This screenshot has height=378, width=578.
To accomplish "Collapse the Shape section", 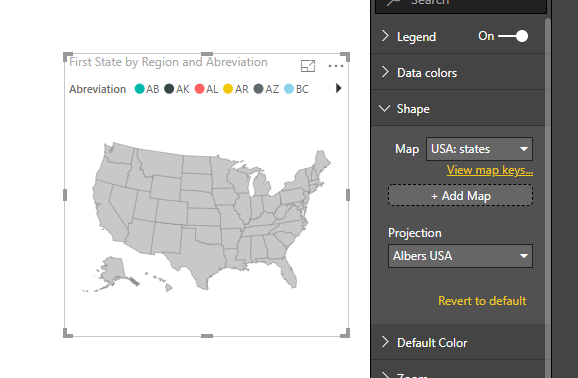I will point(384,108).
